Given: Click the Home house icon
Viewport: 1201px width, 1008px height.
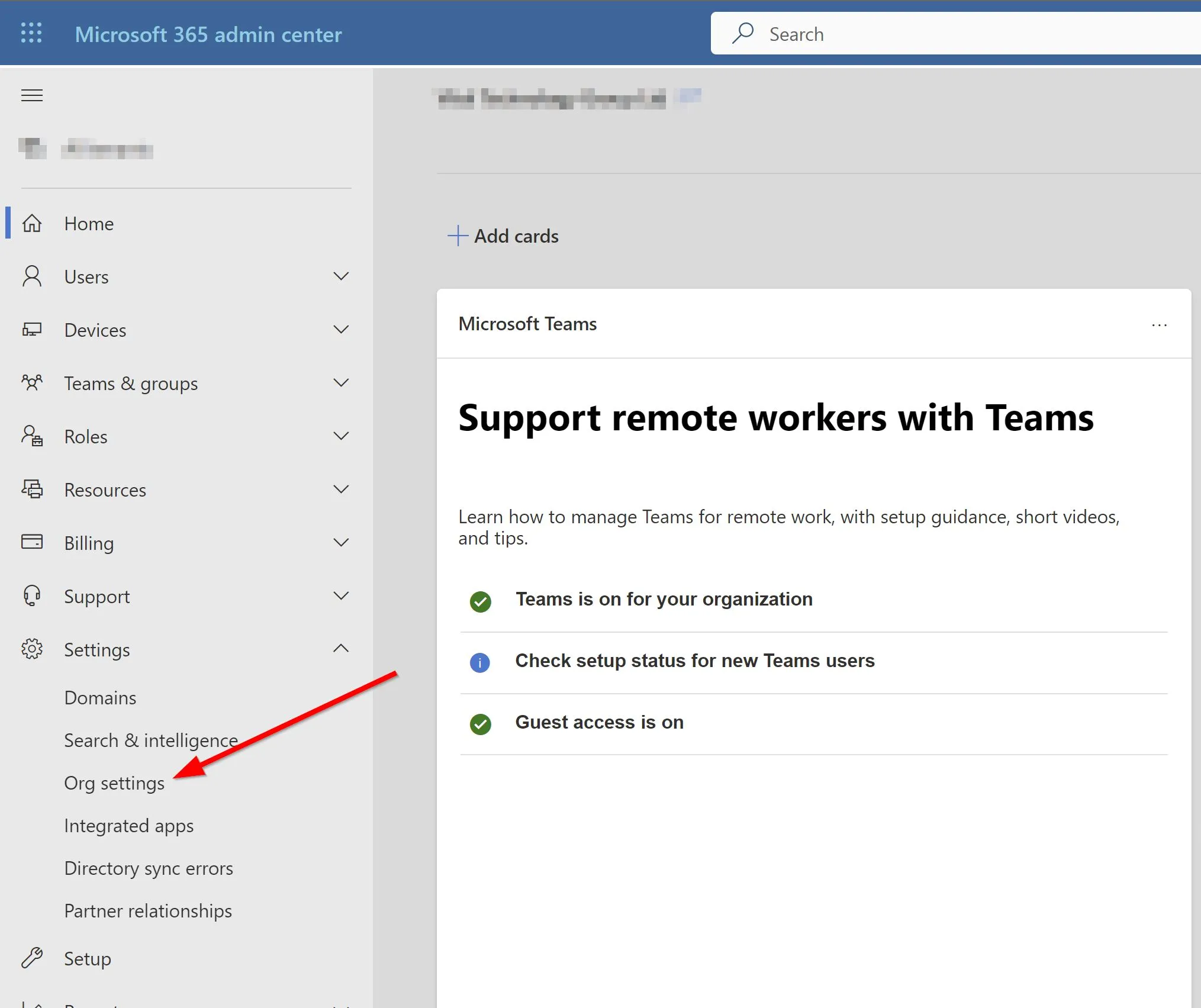Looking at the screenshot, I should pyautogui.click(x=32, y=223).
